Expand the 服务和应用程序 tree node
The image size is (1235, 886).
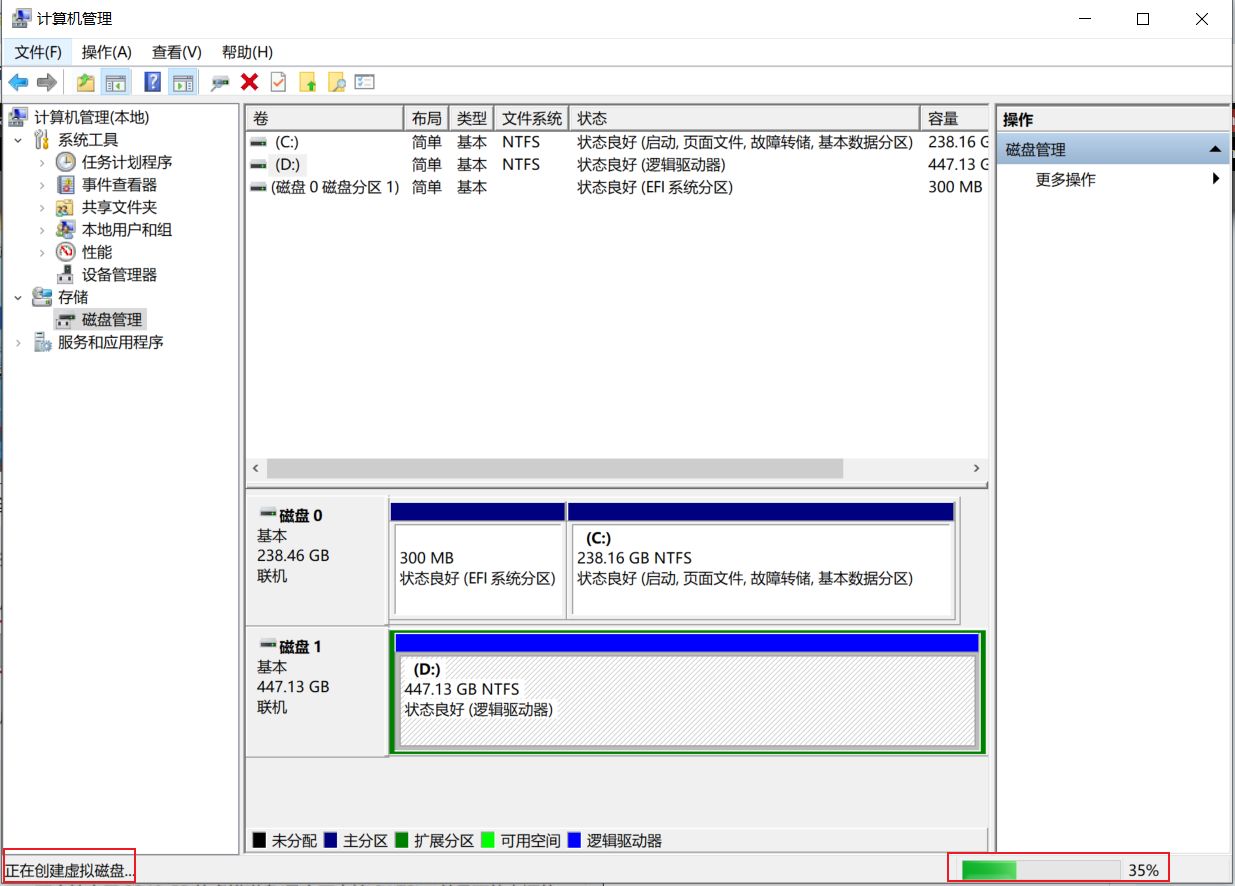[18, 342]
